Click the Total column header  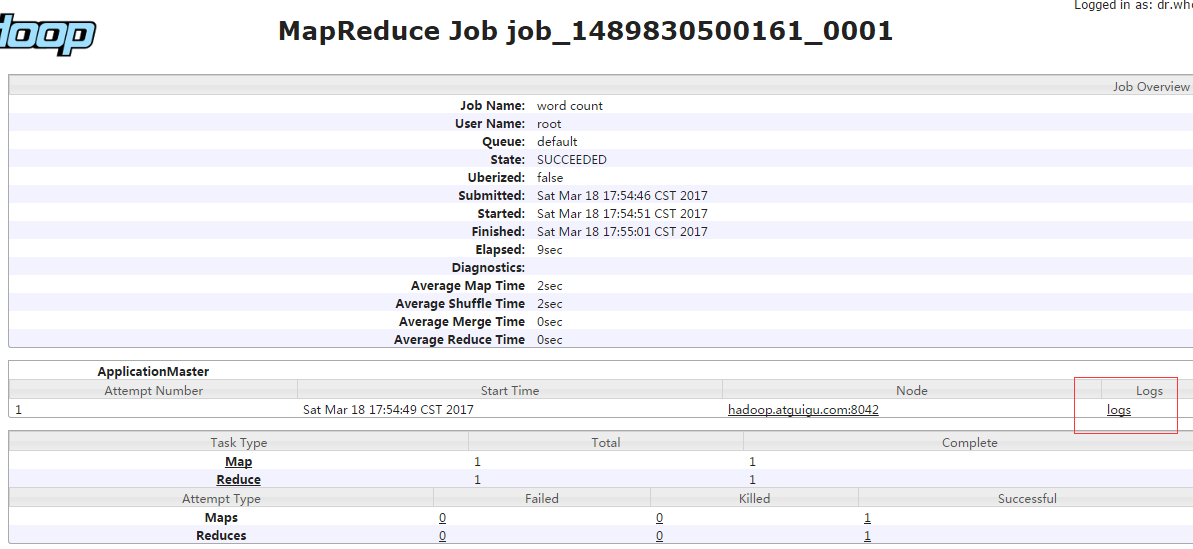(606, 443)
